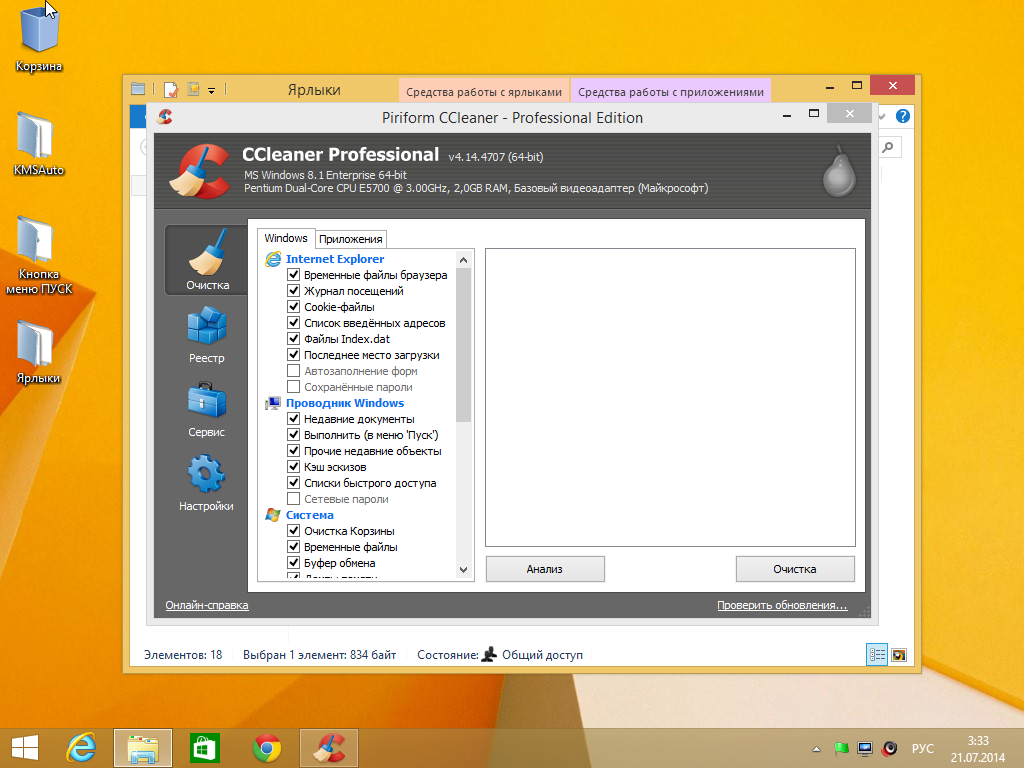Screen dimensions: 1024x768
Task: Select the Система group heading
Action: [x=310, y=515]
